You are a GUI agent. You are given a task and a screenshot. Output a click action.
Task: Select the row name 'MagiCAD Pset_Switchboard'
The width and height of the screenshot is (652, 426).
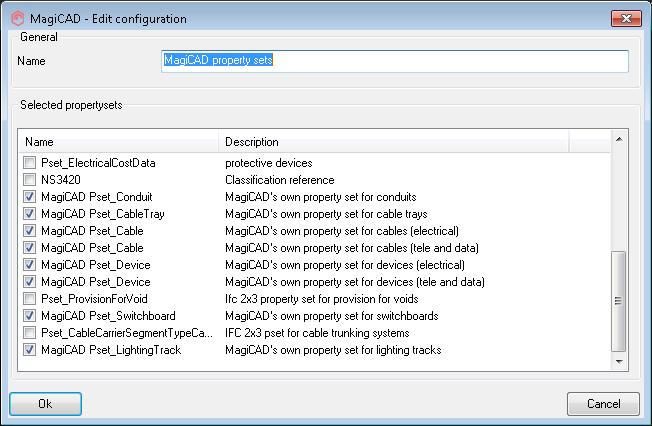[108, 317]
